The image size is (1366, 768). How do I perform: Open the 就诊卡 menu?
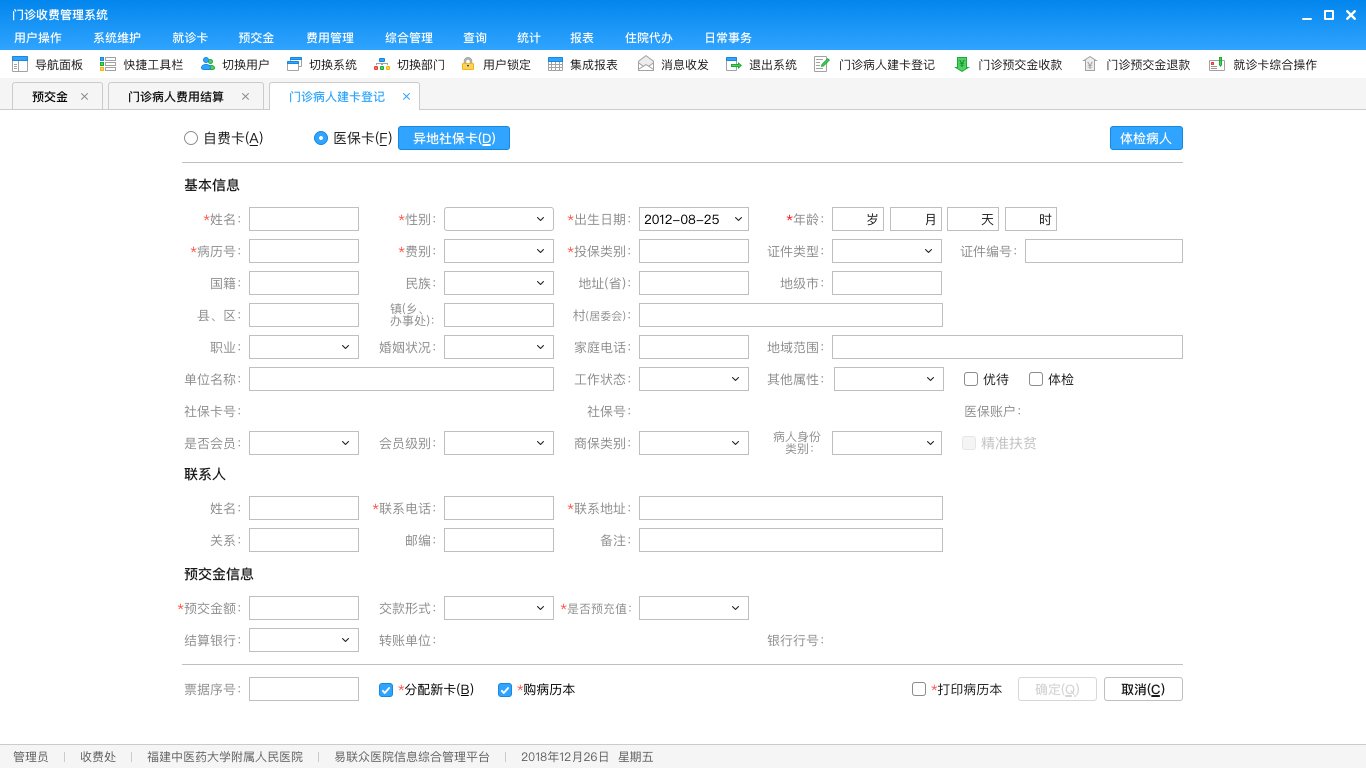(x=190, y=38)
